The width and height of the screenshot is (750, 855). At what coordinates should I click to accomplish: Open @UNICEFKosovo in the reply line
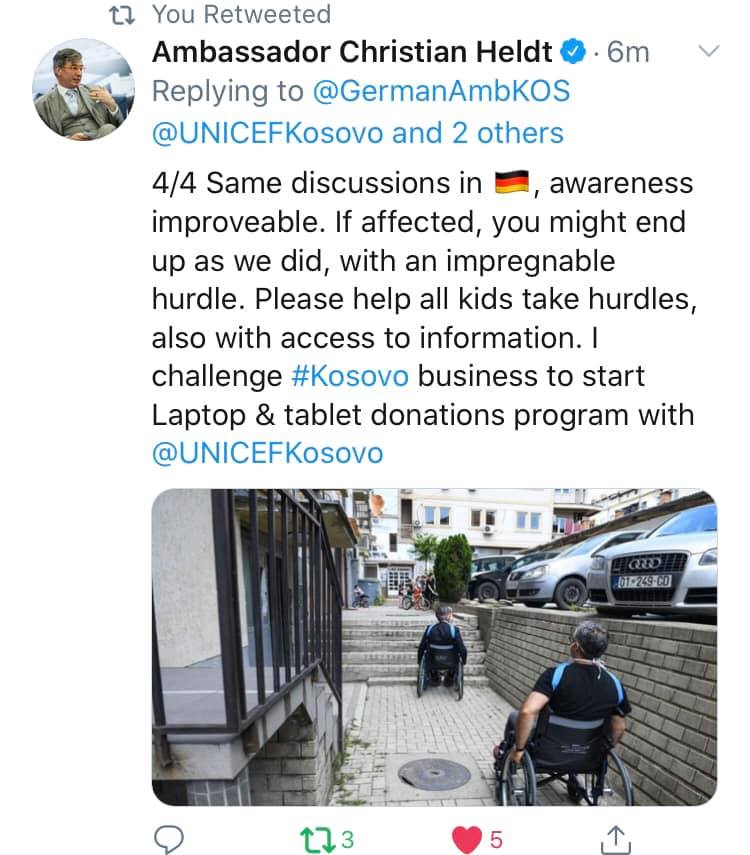[267, 134]
